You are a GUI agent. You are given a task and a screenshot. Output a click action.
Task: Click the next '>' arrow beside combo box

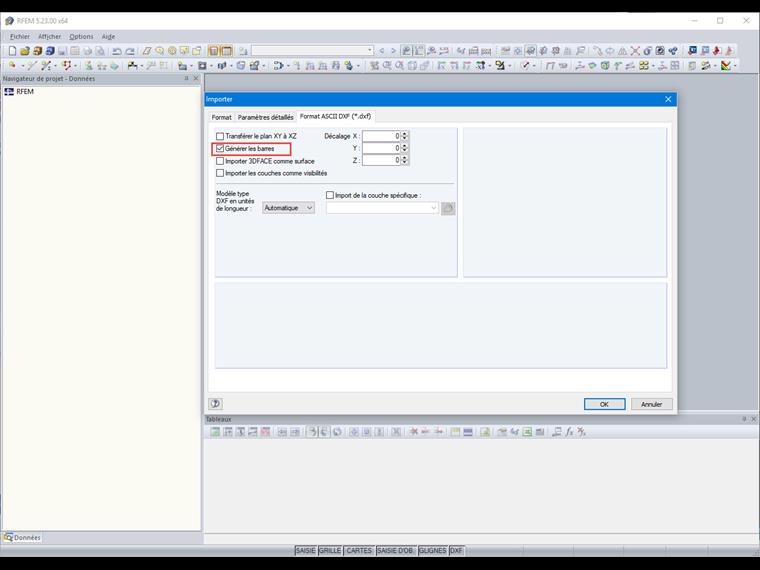click(x=393, y=51)
